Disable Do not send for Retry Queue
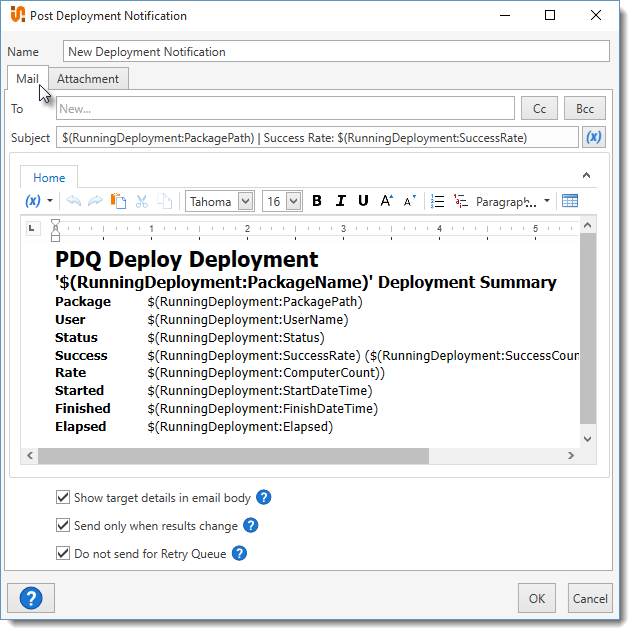Viewport: 635px width, 635px height. click(63, 553)
